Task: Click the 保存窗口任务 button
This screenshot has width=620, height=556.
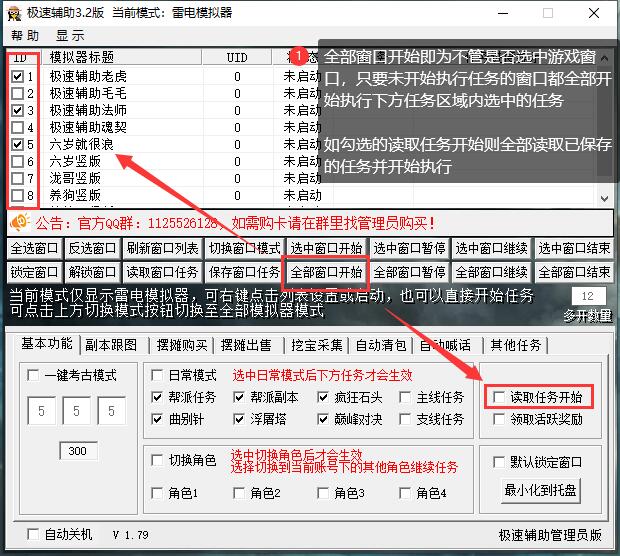Action: (x=245, y=272)
